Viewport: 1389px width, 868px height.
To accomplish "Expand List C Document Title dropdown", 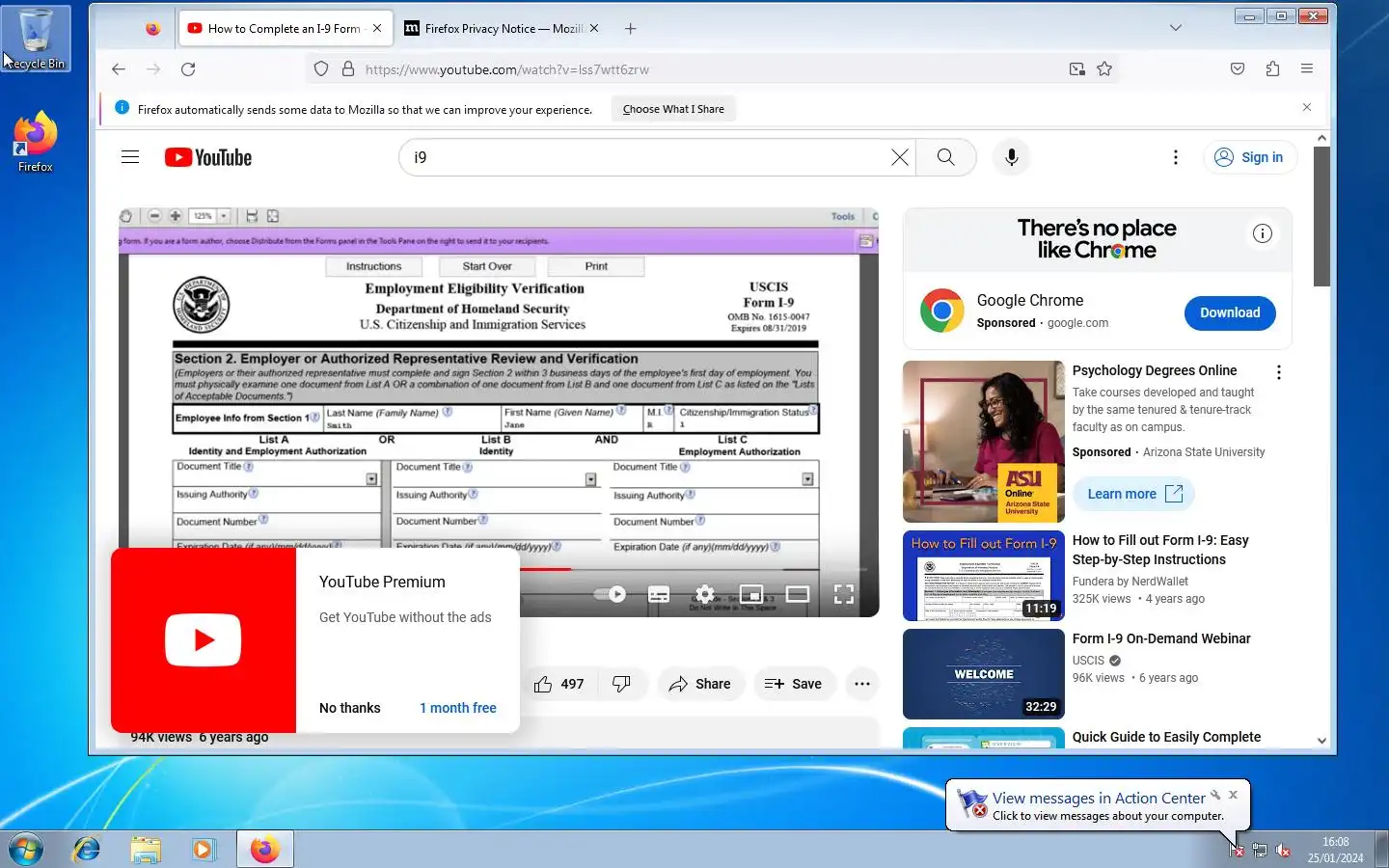I will click(807, 479).
